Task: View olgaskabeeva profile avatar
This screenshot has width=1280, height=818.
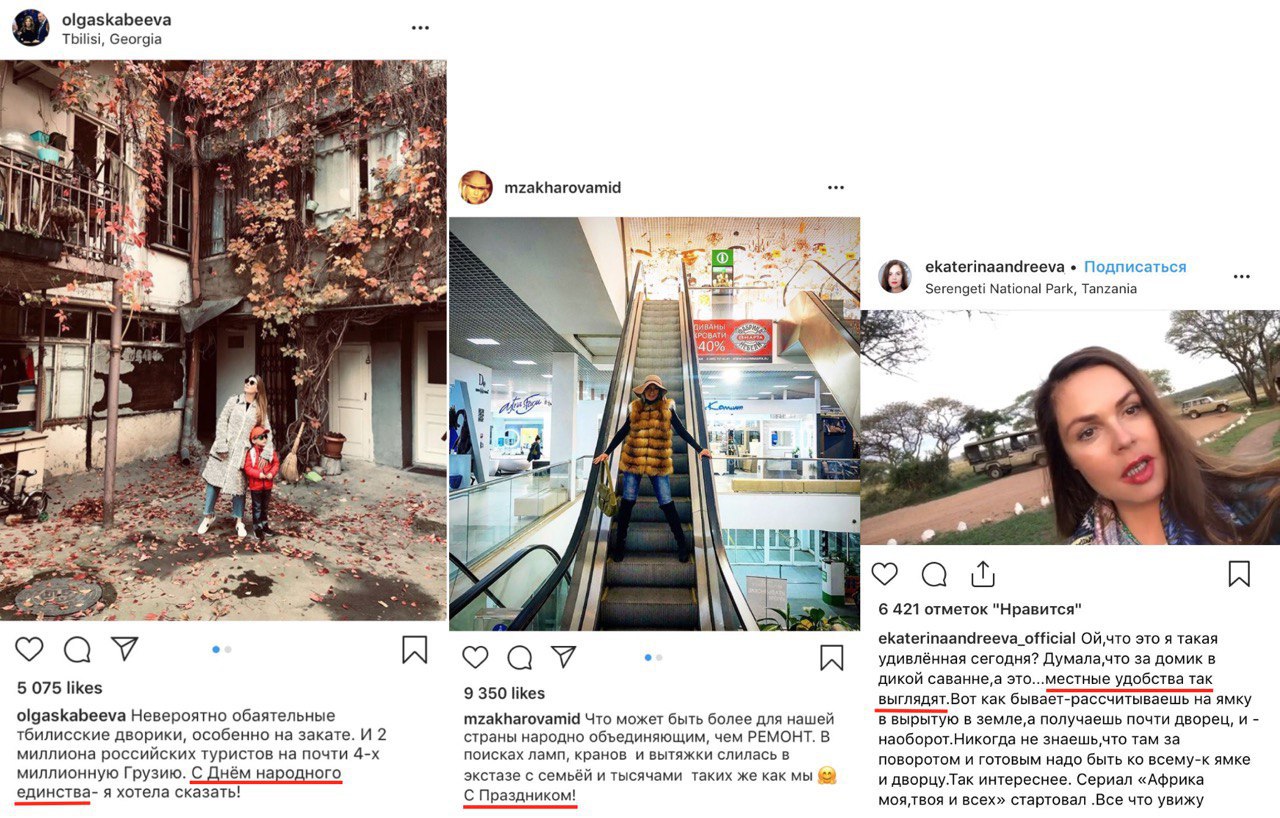Action: tap(30, 28)
